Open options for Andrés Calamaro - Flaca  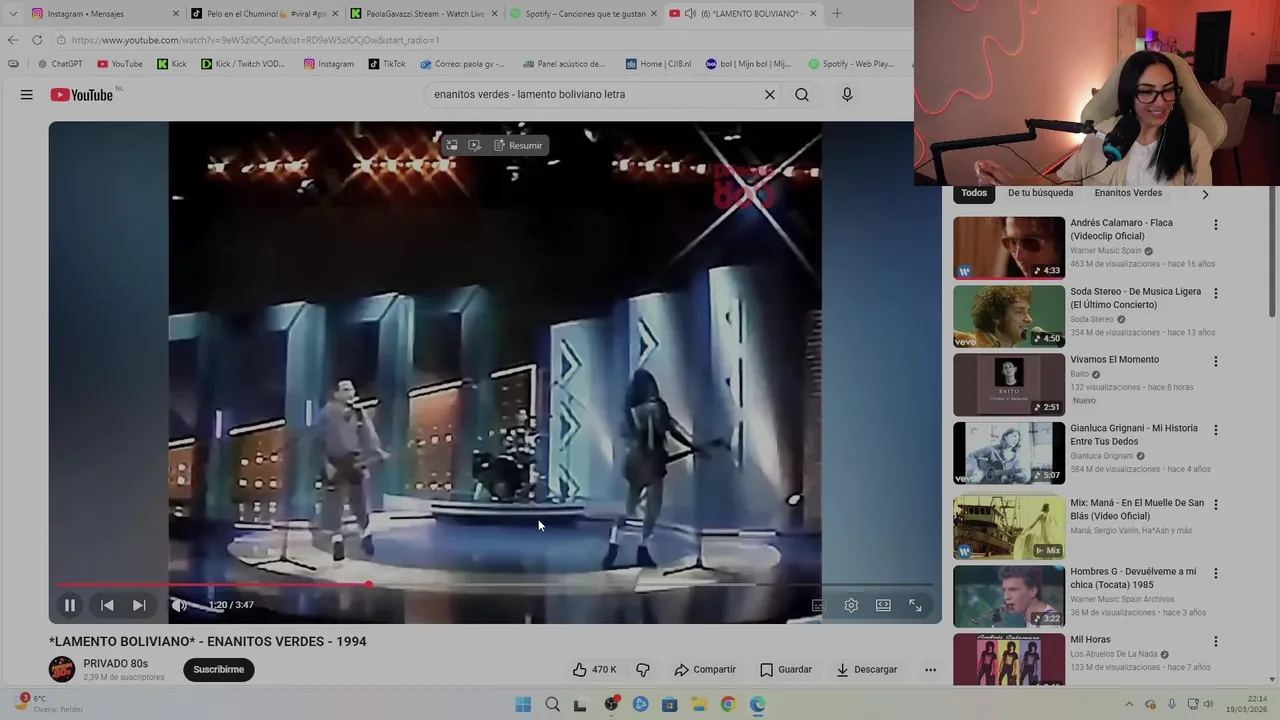(x=1216, y=225)
